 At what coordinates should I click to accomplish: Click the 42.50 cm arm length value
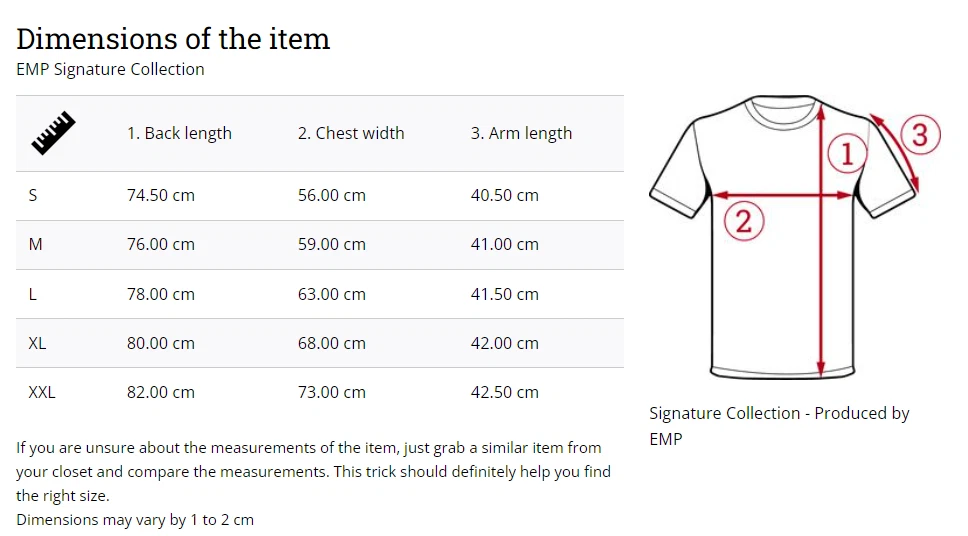(505, 392)
